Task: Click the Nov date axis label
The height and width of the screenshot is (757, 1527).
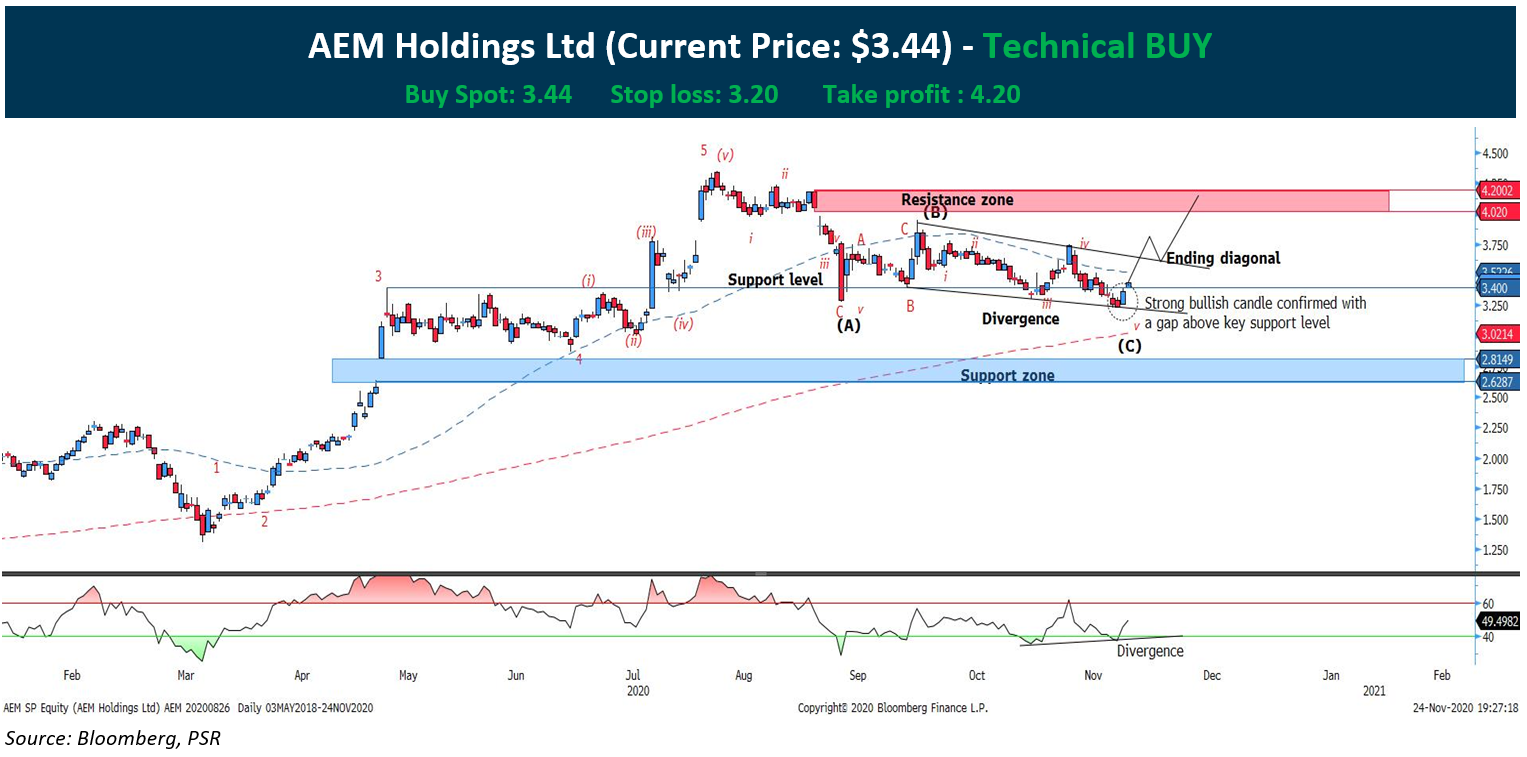Action: tap(1093, 675)
